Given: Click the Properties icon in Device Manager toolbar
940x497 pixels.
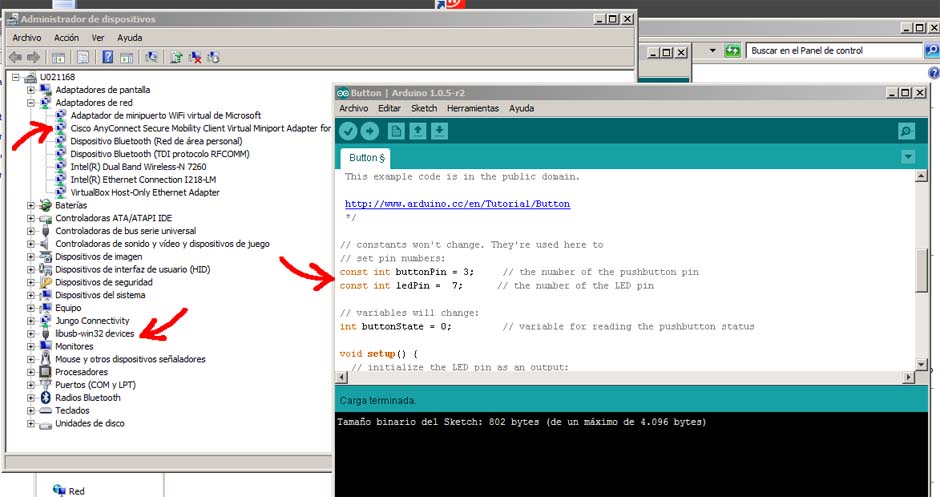Looking at the screenshot, I should 83,58.
